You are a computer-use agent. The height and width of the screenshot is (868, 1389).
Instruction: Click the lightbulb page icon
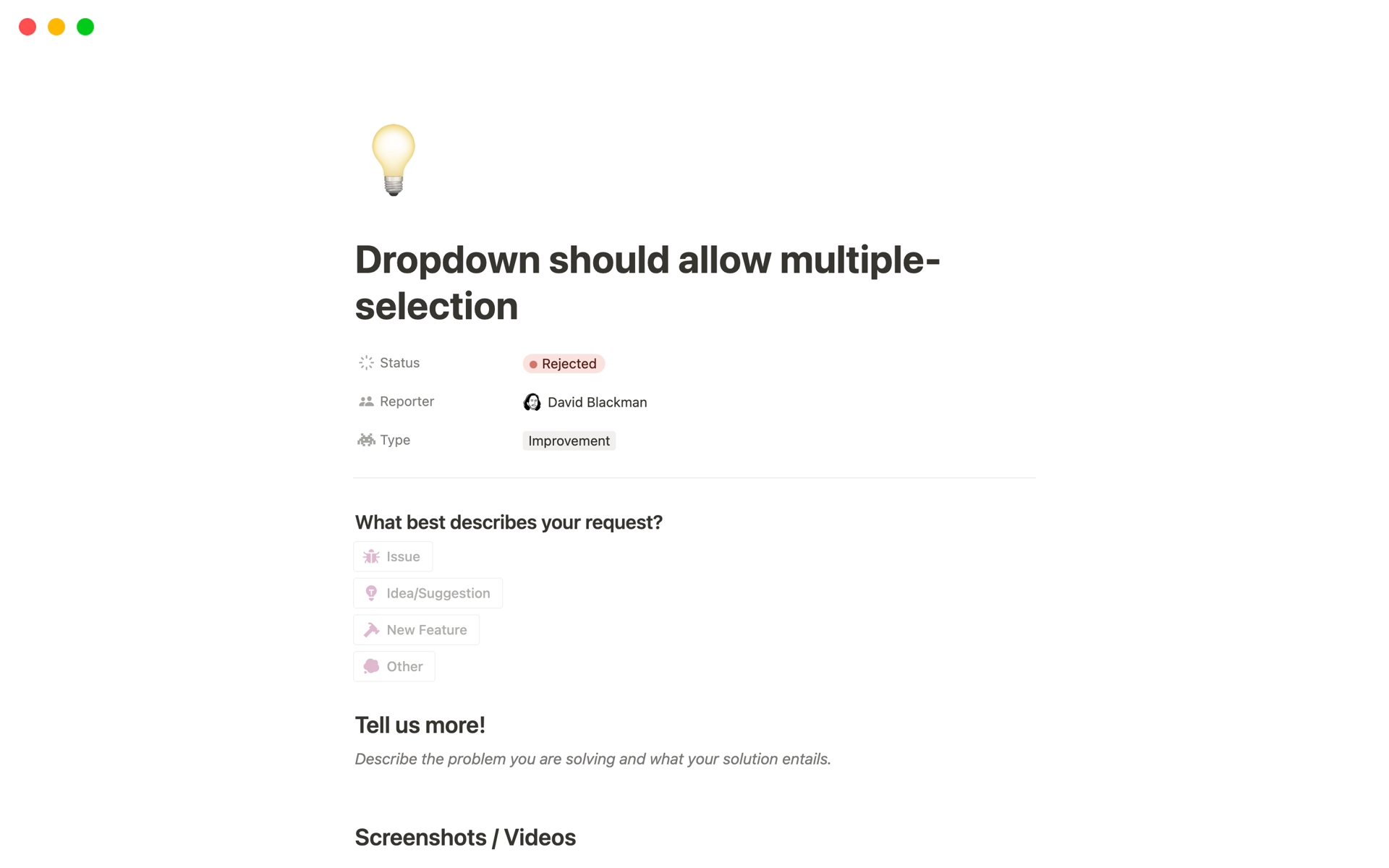[x=394, y=160]
